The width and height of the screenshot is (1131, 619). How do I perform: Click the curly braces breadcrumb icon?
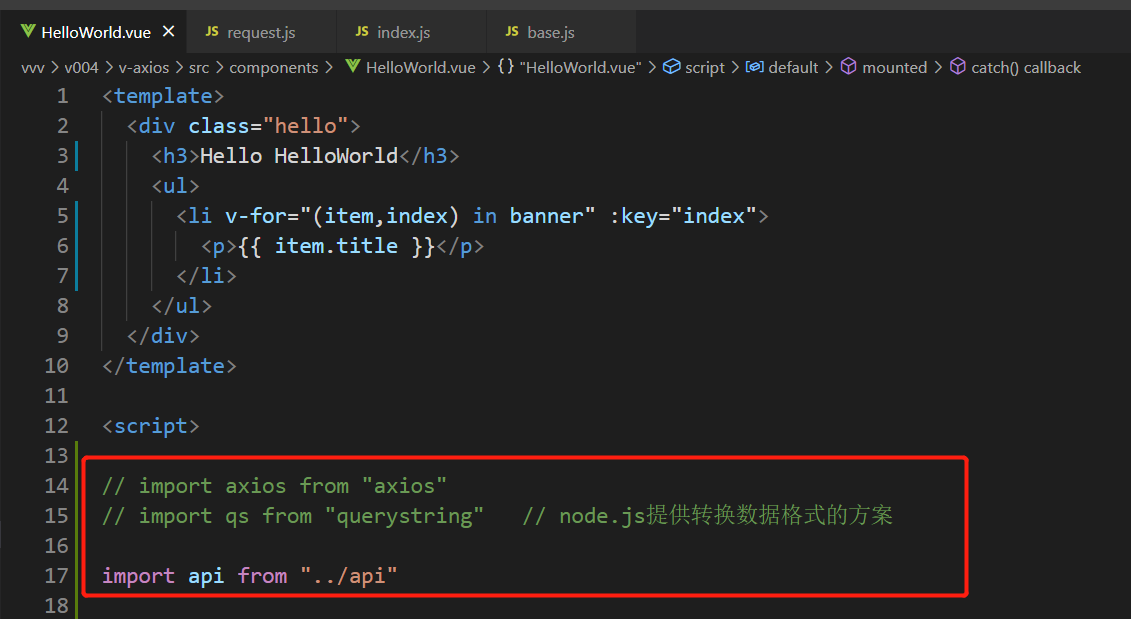506,67
